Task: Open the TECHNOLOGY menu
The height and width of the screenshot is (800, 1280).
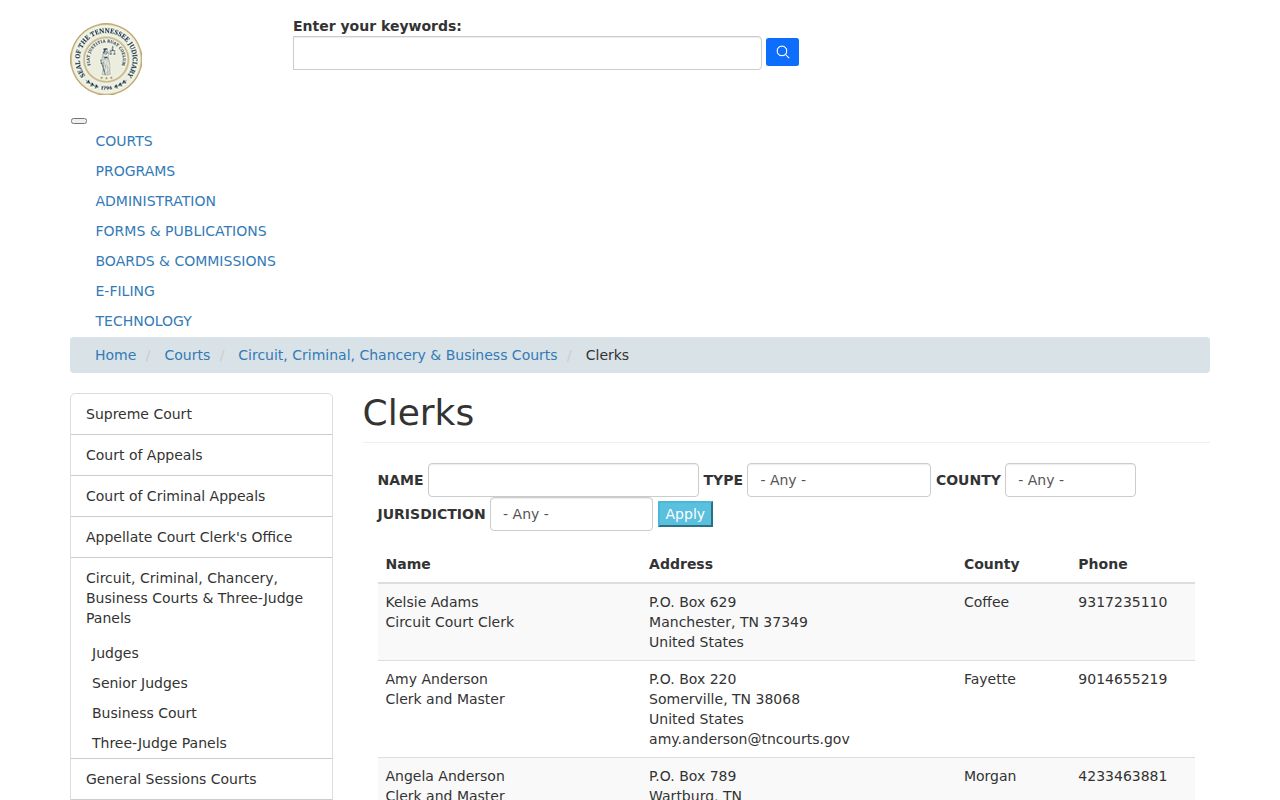Action: click(143, 321)
